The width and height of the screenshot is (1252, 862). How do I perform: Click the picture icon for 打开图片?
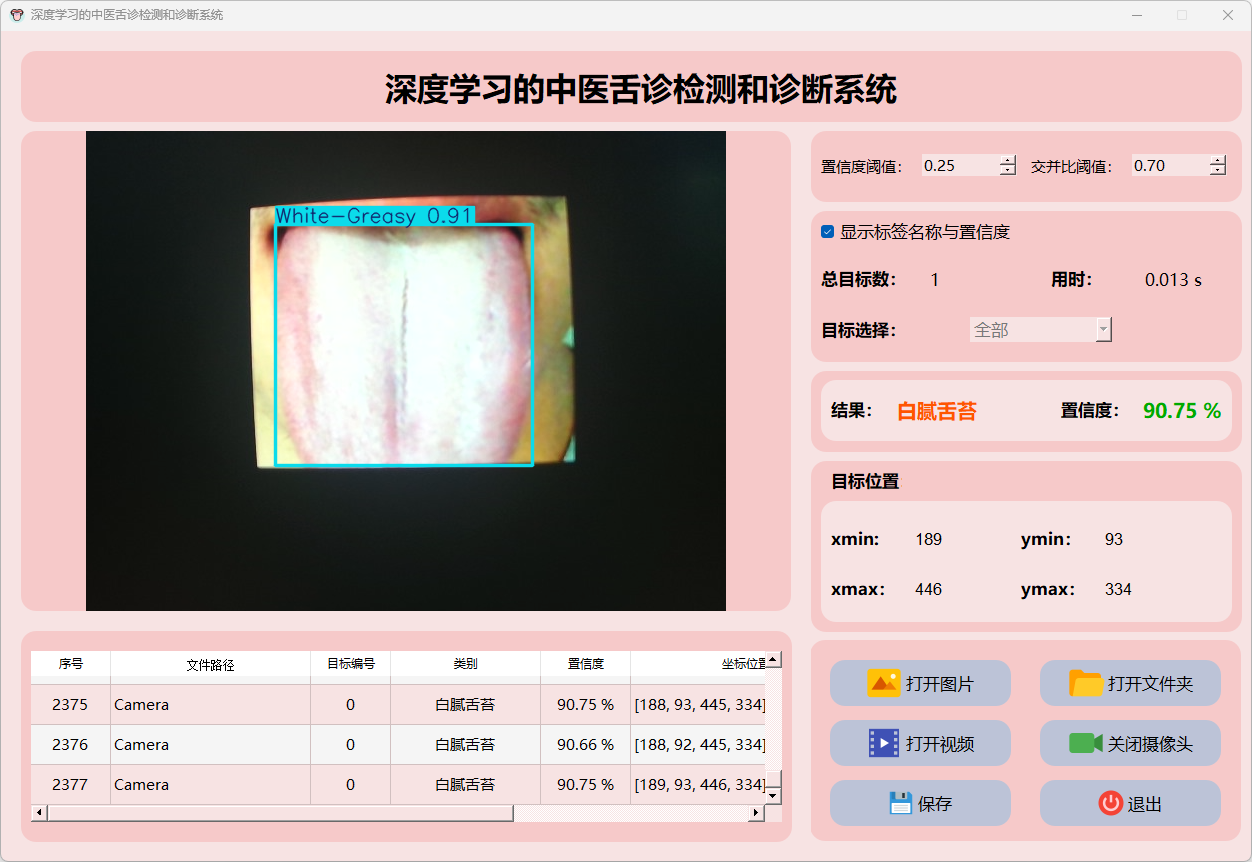[x=884, y=684]
